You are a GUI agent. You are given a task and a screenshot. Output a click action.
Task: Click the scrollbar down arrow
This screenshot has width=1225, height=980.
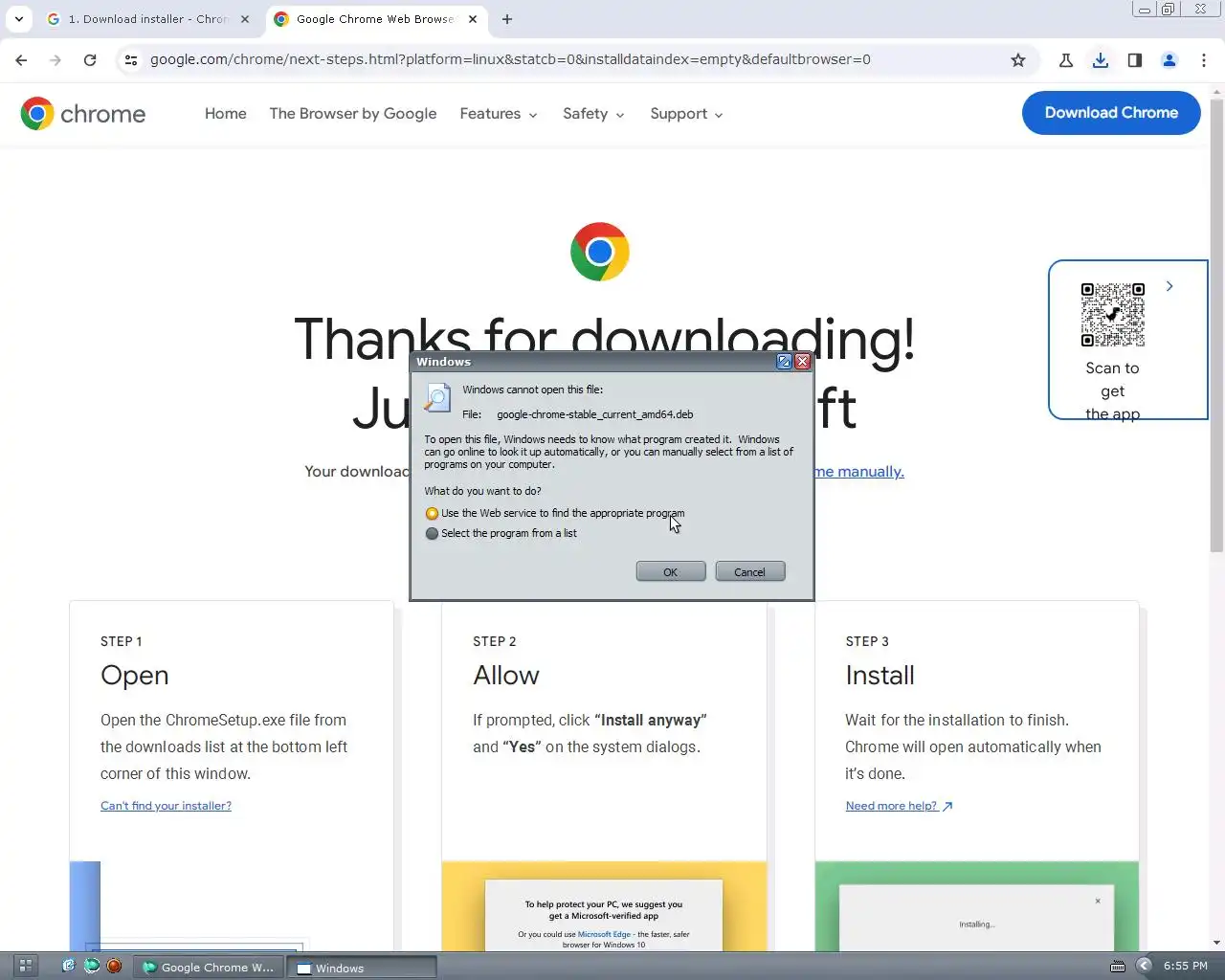1216,944
